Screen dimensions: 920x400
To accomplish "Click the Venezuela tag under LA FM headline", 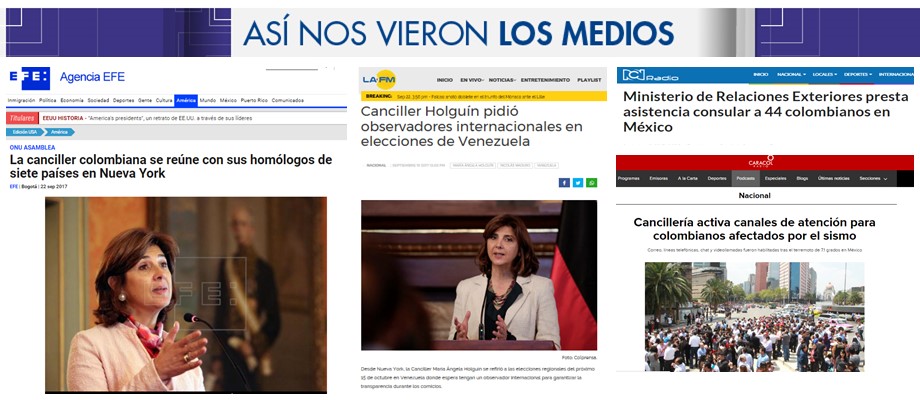I will (547, 165).
